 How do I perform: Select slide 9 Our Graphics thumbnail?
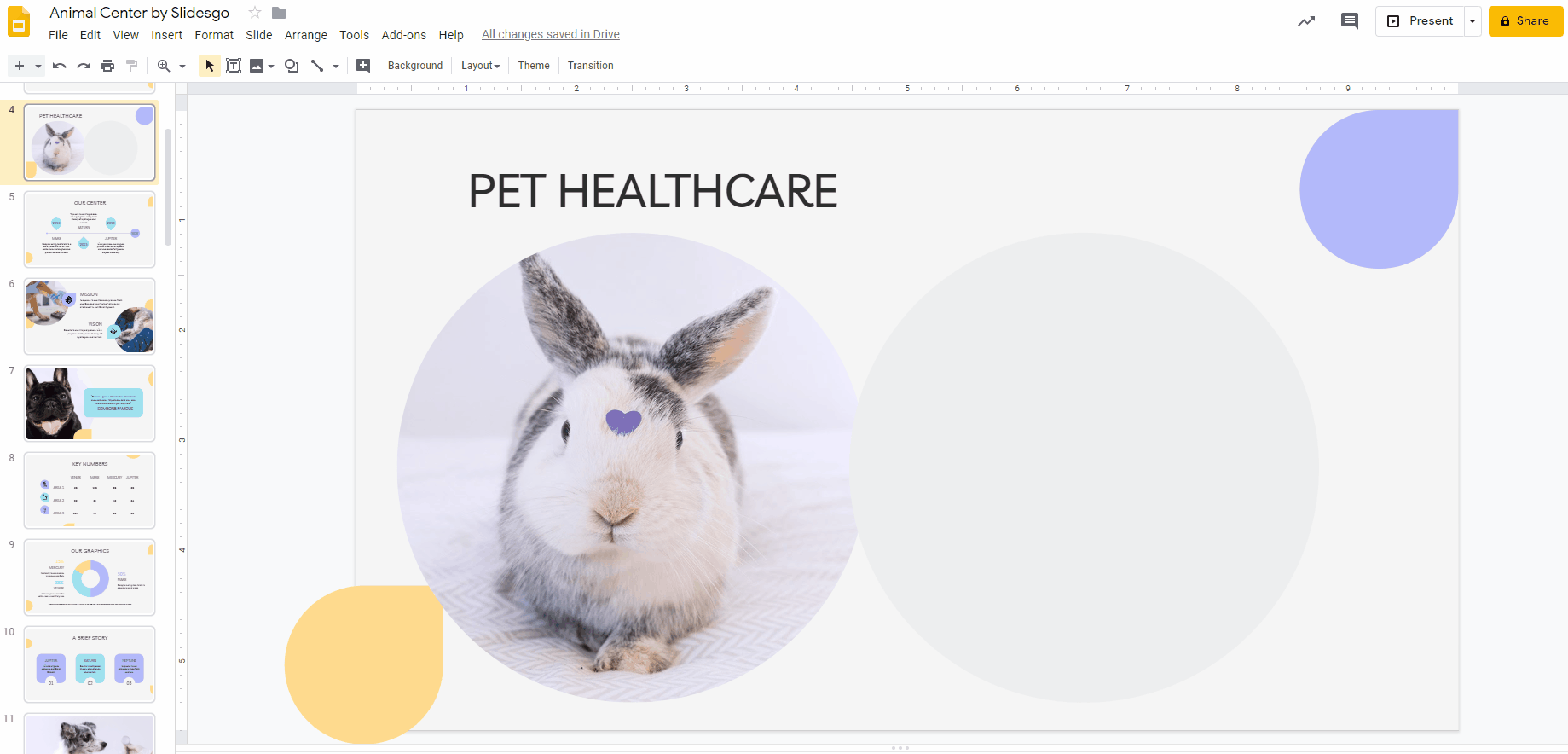[x=90, y=577]
